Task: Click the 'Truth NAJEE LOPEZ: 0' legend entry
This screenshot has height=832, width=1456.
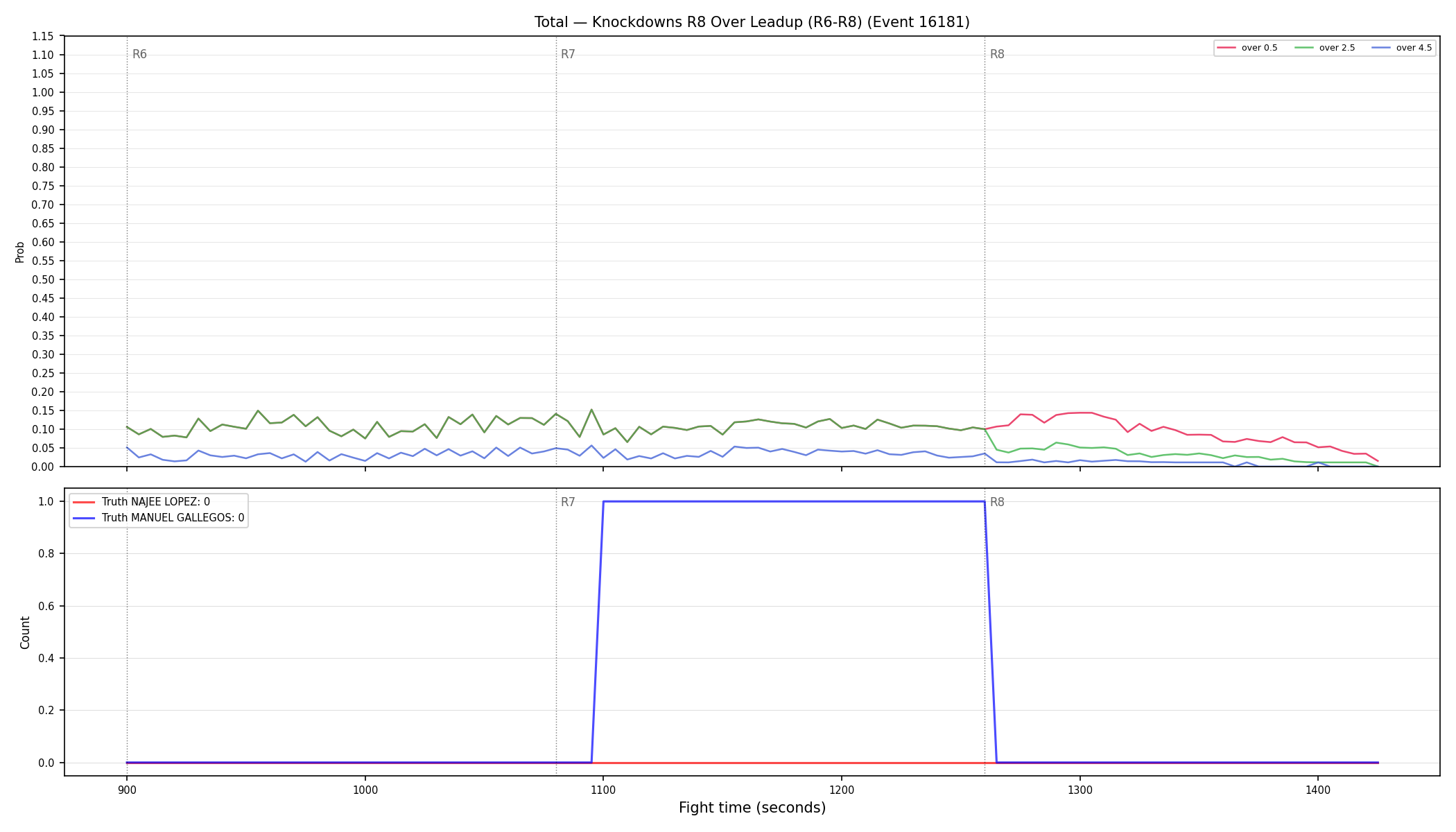Action: pos(155,502)
